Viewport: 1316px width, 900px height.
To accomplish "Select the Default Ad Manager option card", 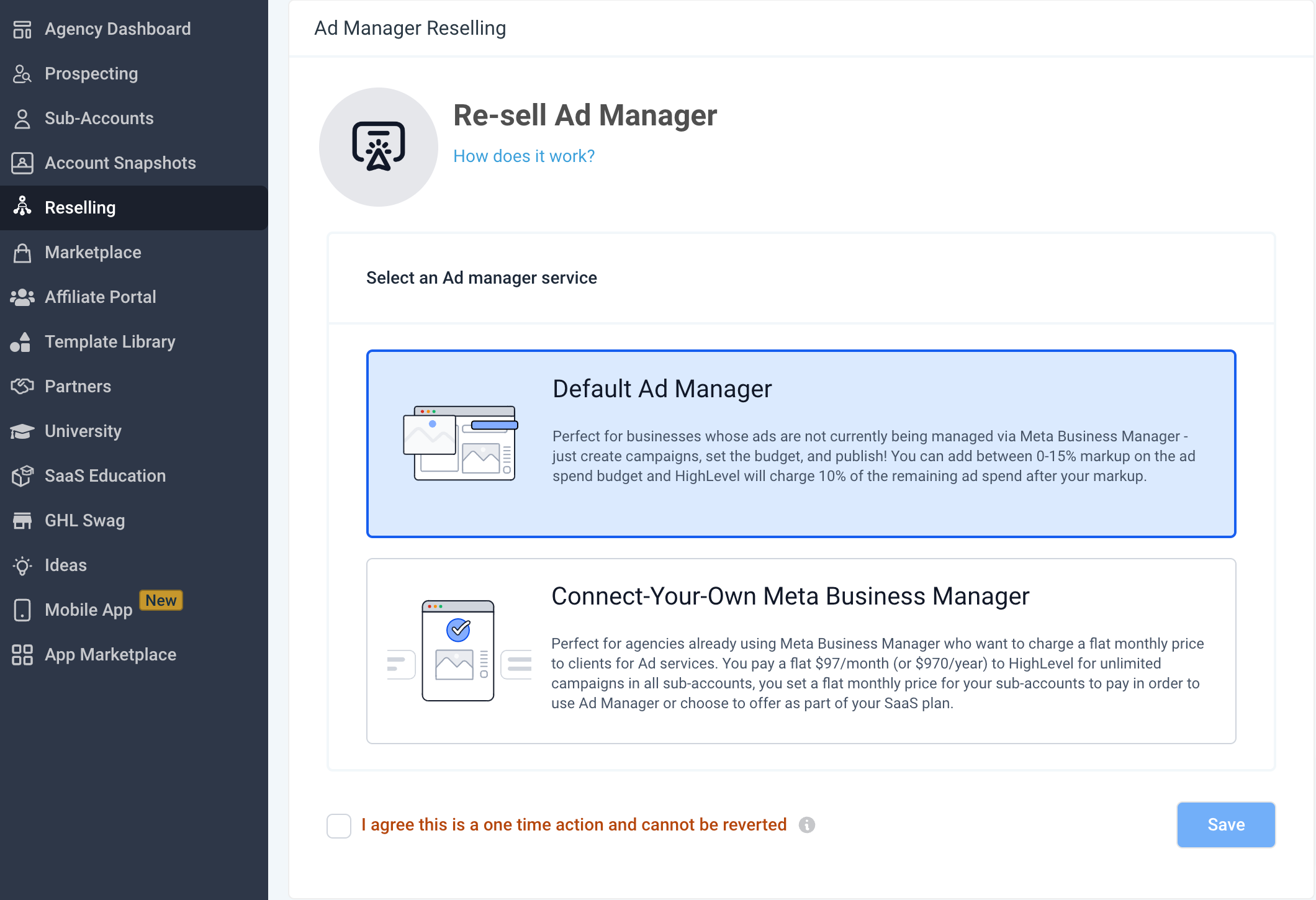I will pos(801,444).
